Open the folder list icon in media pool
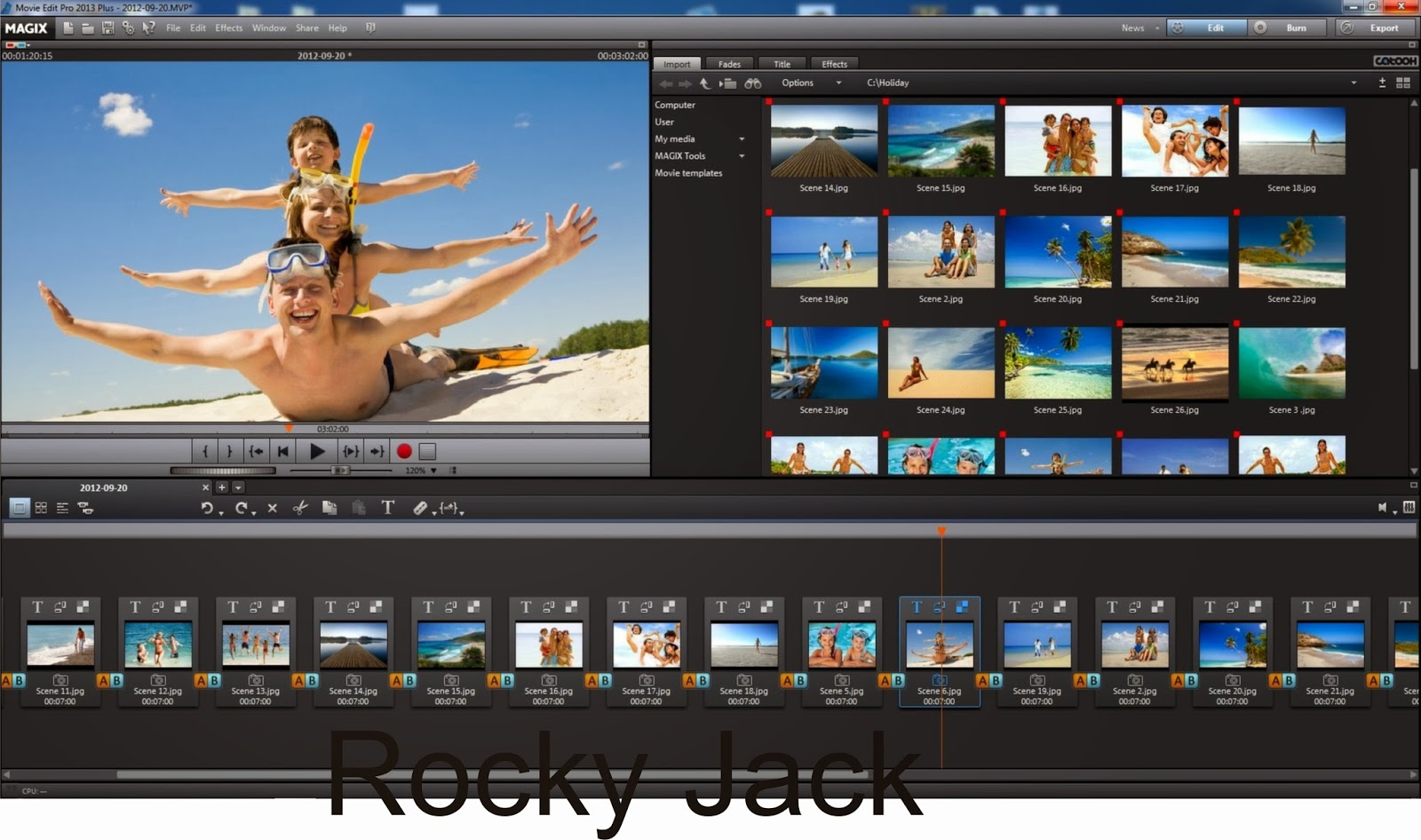1421x840 pixels. tap(728, 83)
